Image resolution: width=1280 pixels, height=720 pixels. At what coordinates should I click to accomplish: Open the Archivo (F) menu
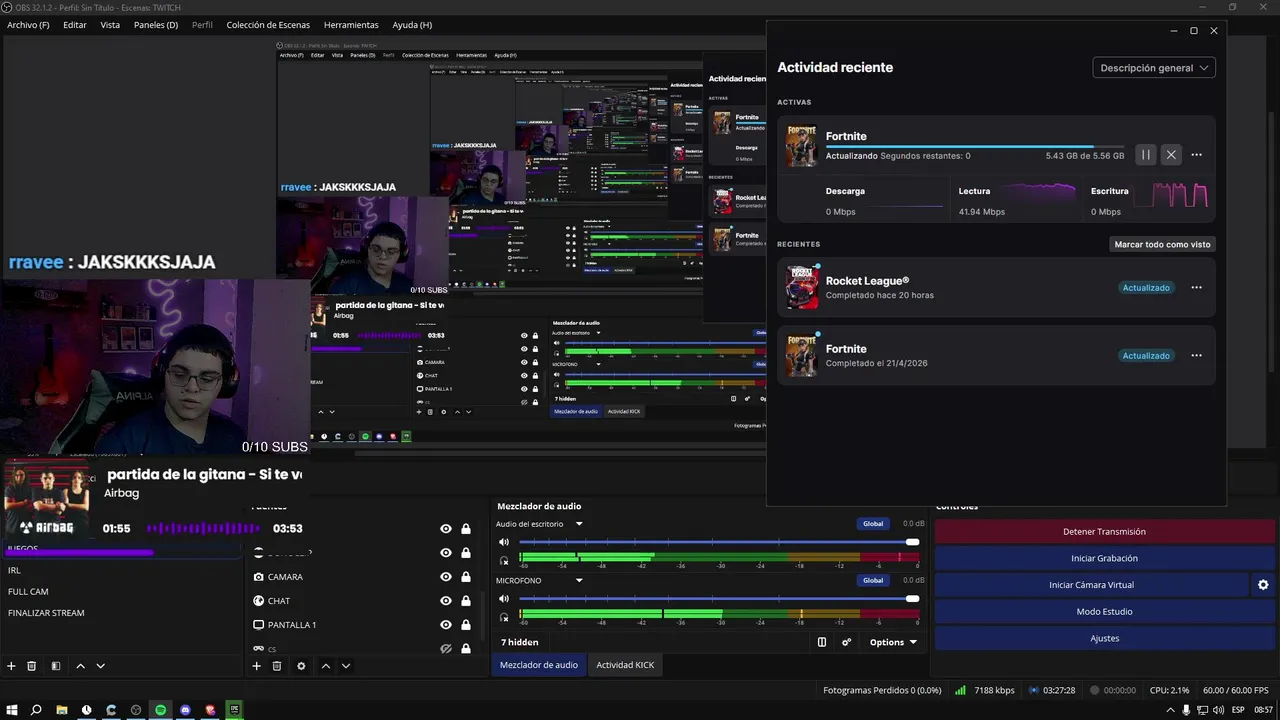pyautogui.click(x=28, y=25)
